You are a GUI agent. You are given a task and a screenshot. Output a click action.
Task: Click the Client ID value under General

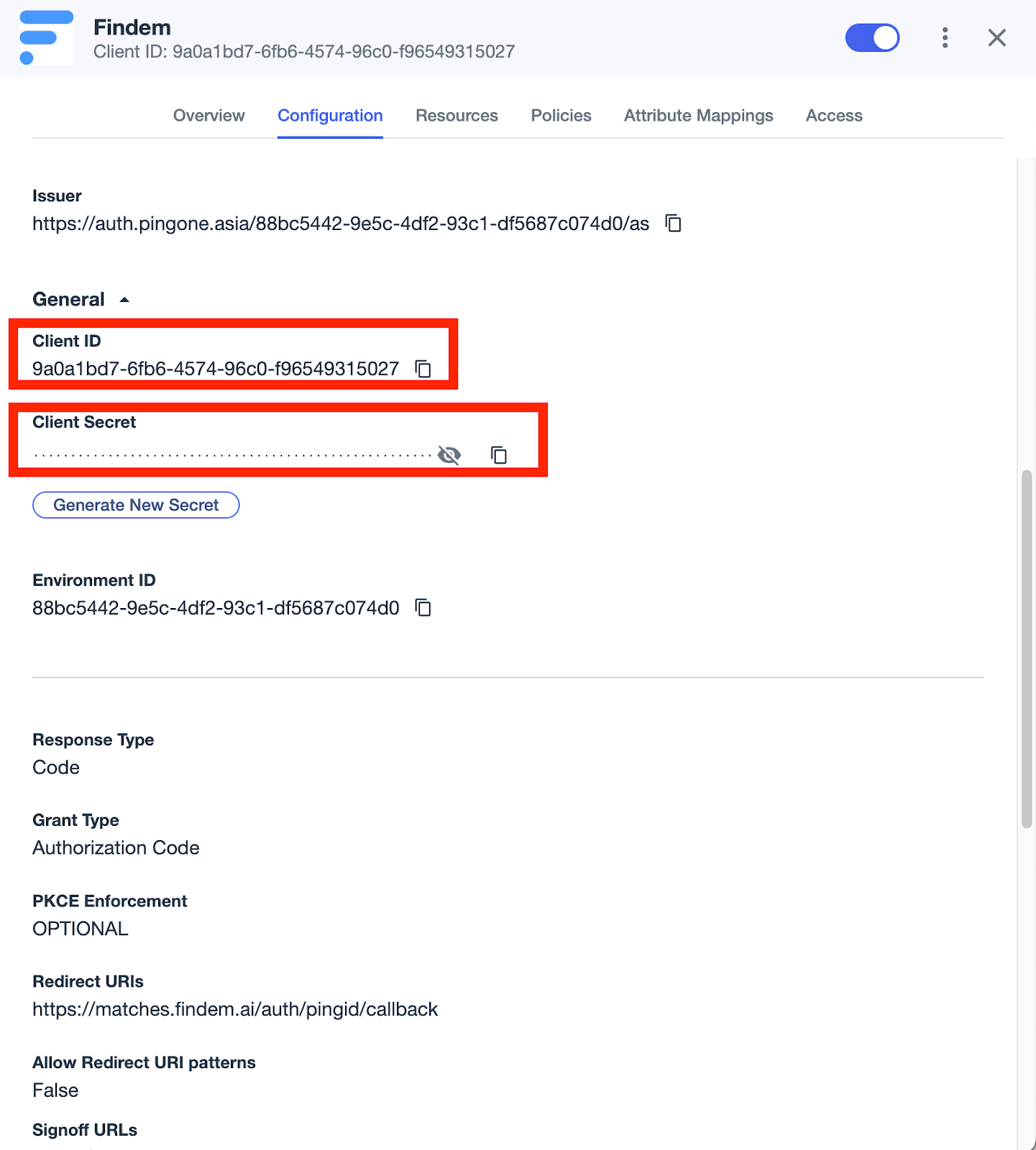(x=216, y=369)
